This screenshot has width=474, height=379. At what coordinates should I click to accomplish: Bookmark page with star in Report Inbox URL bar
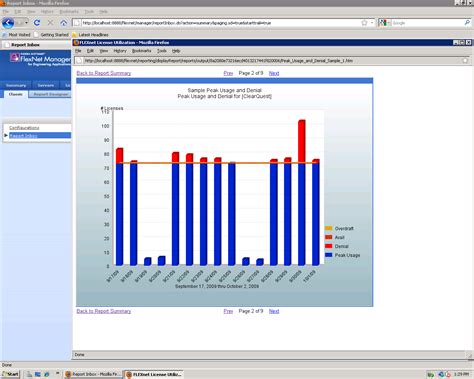364,23
